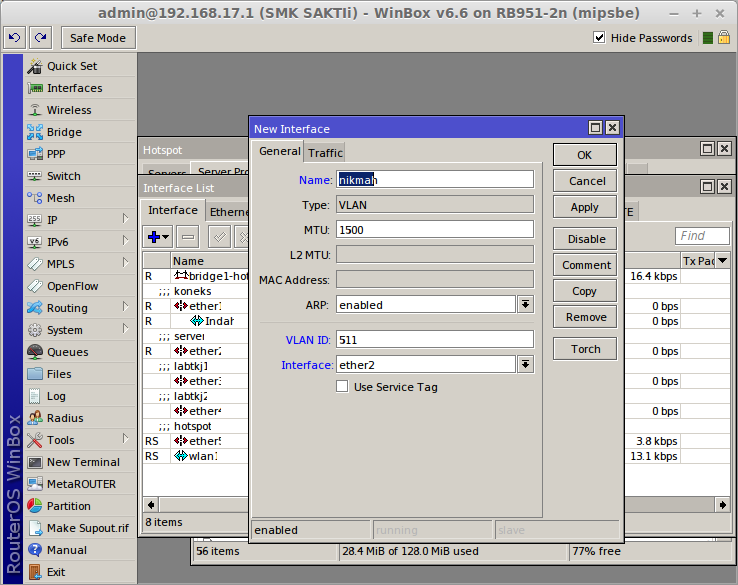This screenshot has width=738, height=585.
Task: Open the column chooser dropdown beside Tx Pac
Action: tap(722, 261)
